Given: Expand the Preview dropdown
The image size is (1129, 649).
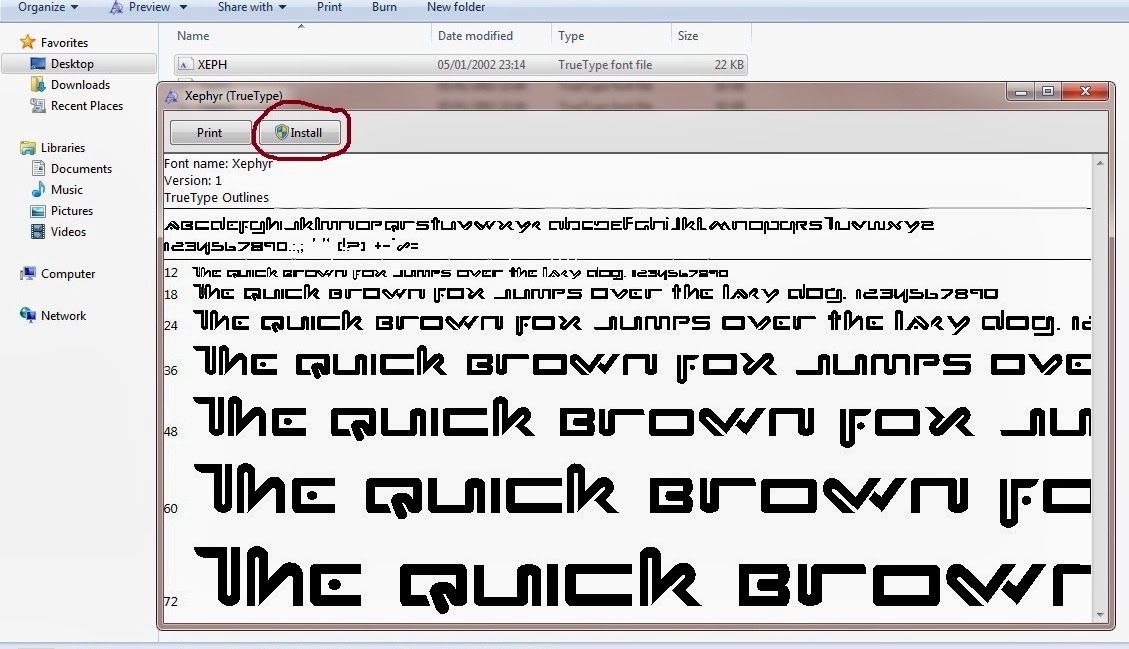Looking at the screenshot, I should [146, 8].
